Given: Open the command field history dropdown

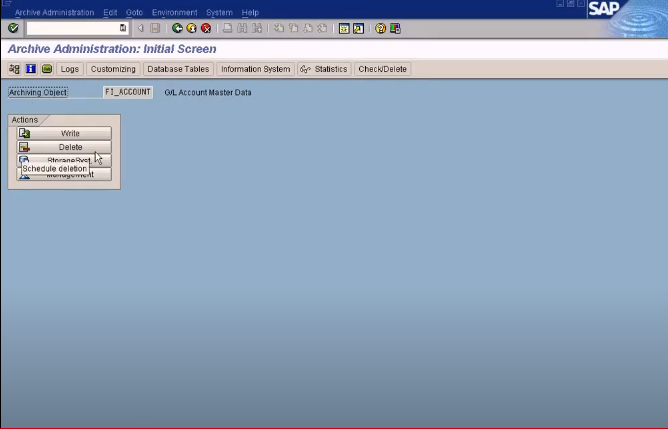Looking at the screenshot, I should [x=123, y=28].
